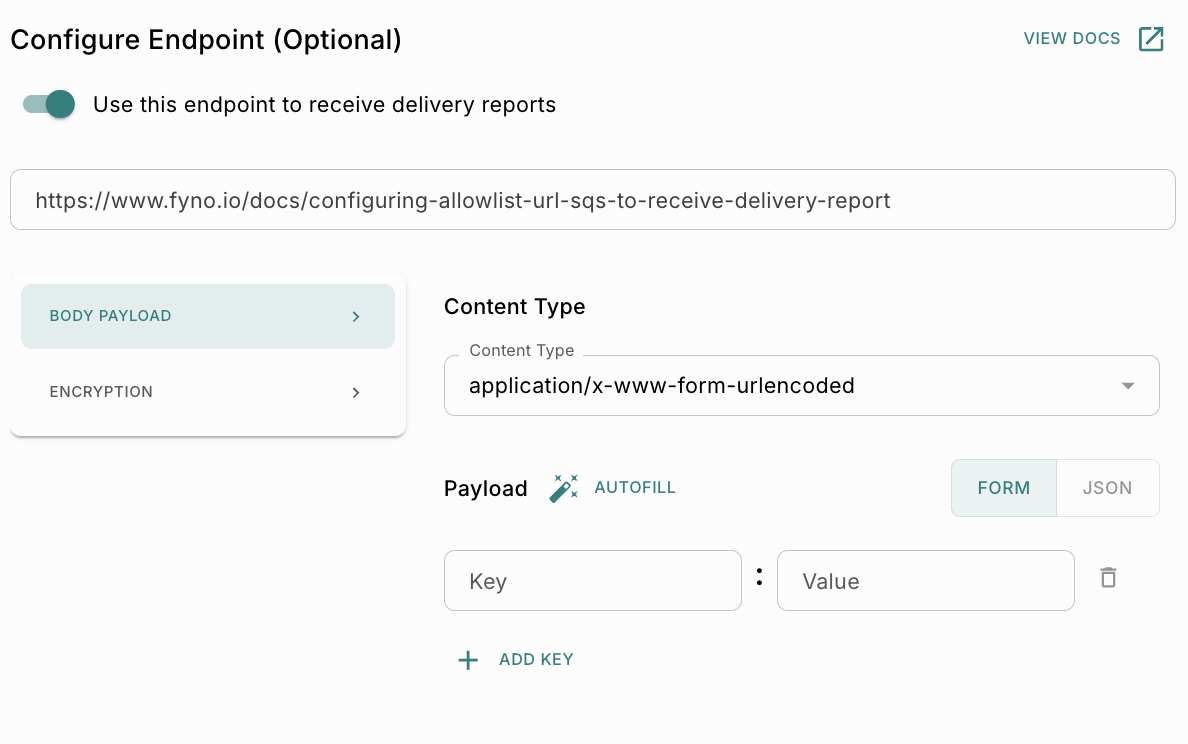Click Add Key text label

536,660
